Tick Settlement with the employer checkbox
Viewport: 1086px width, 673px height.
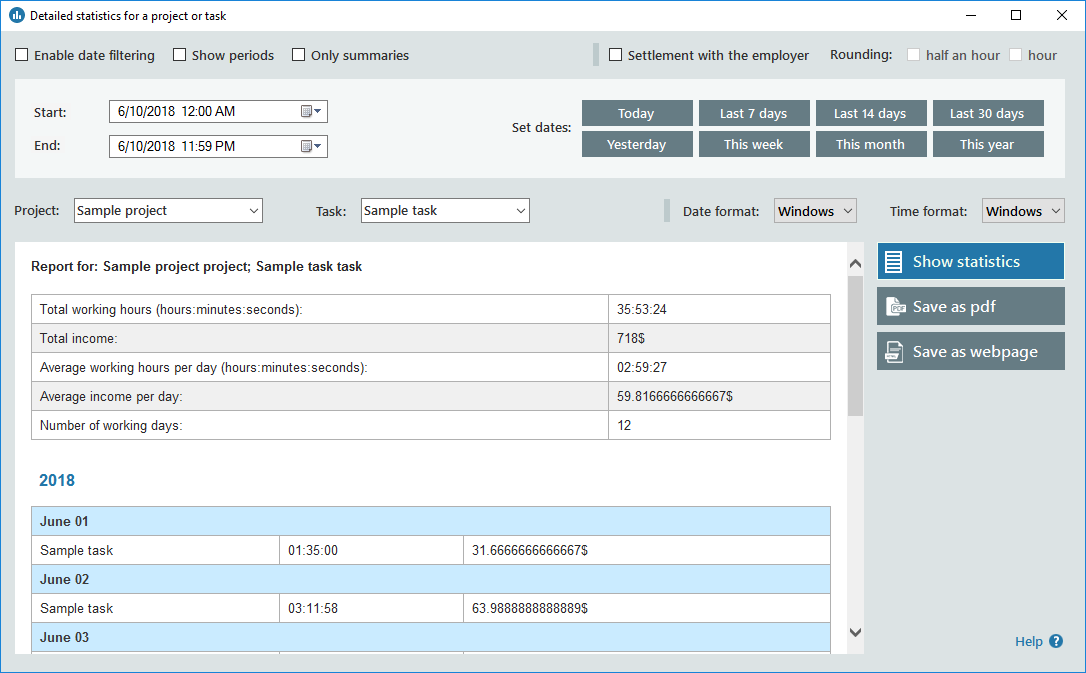click(616, 56)
